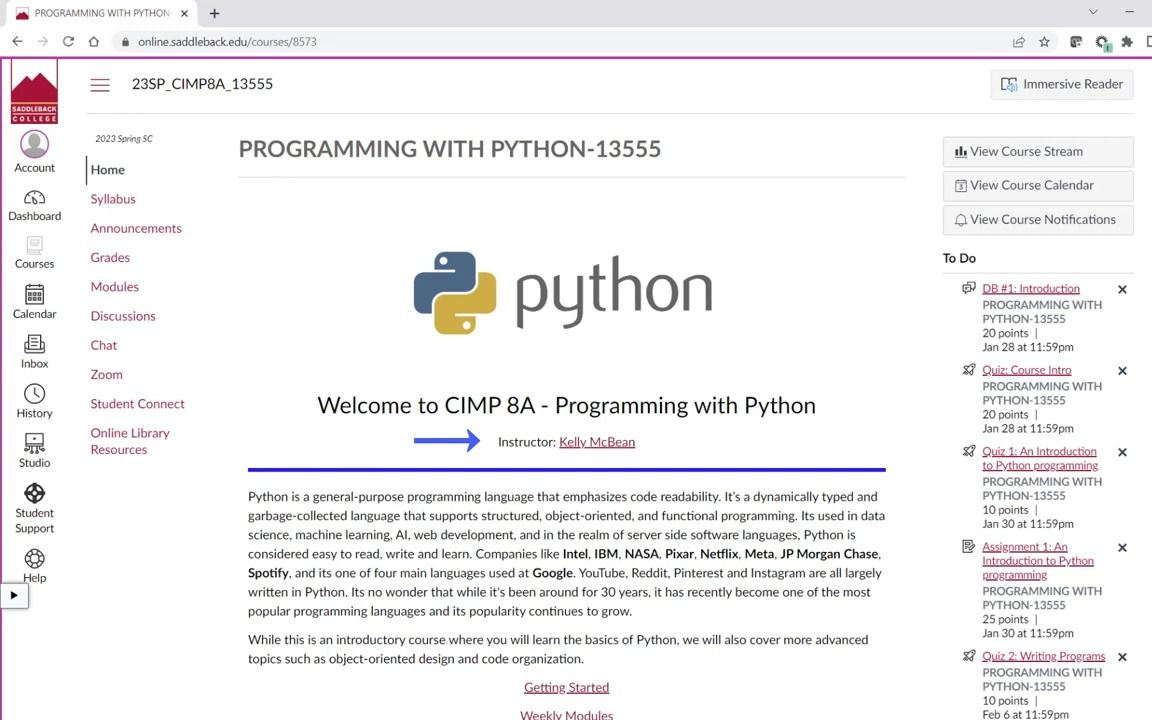
Task: Open the tab search dropdown arrow
Action: click(1093, 12)
